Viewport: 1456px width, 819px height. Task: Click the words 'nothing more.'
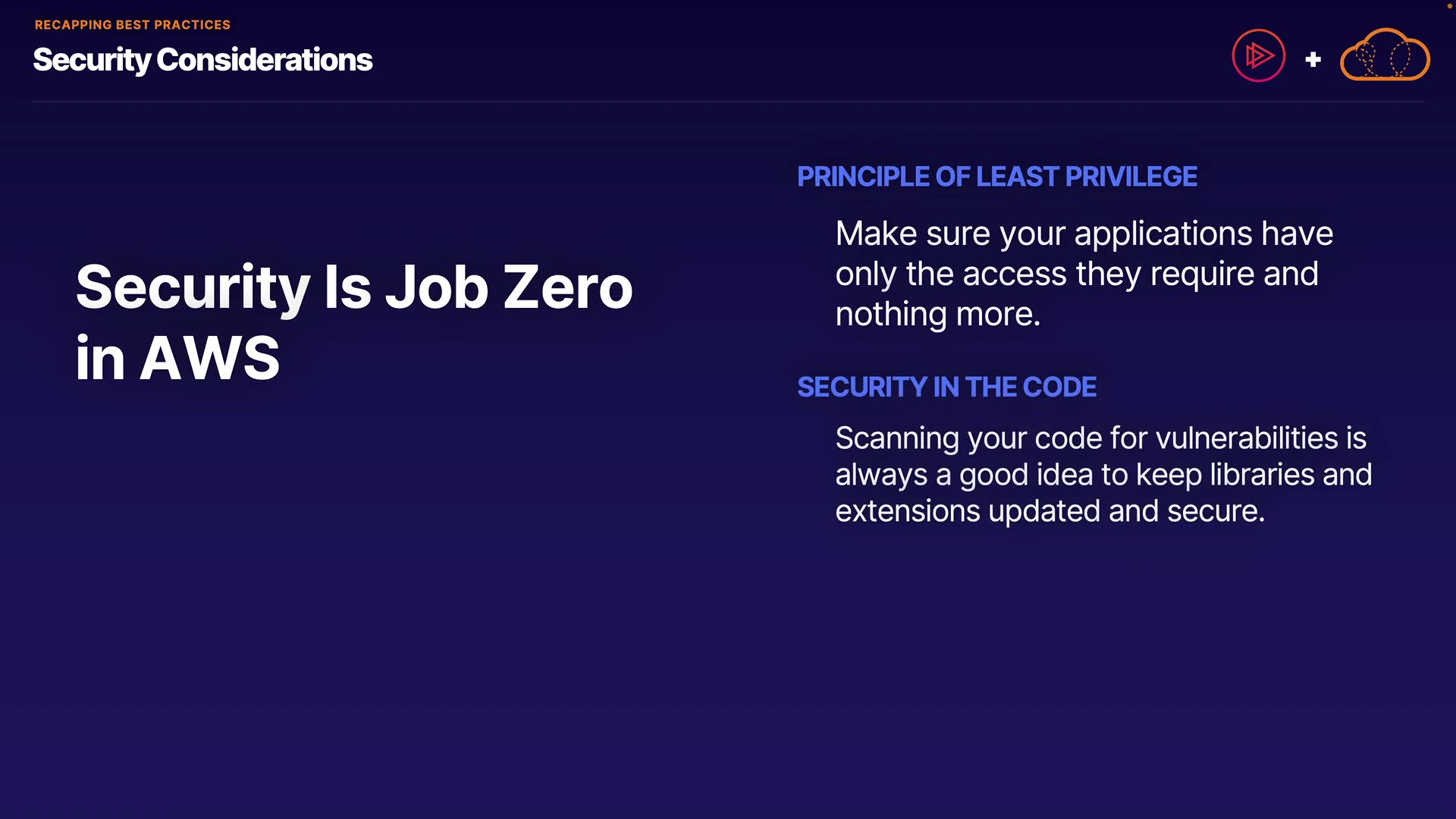[x=937, y=314]
